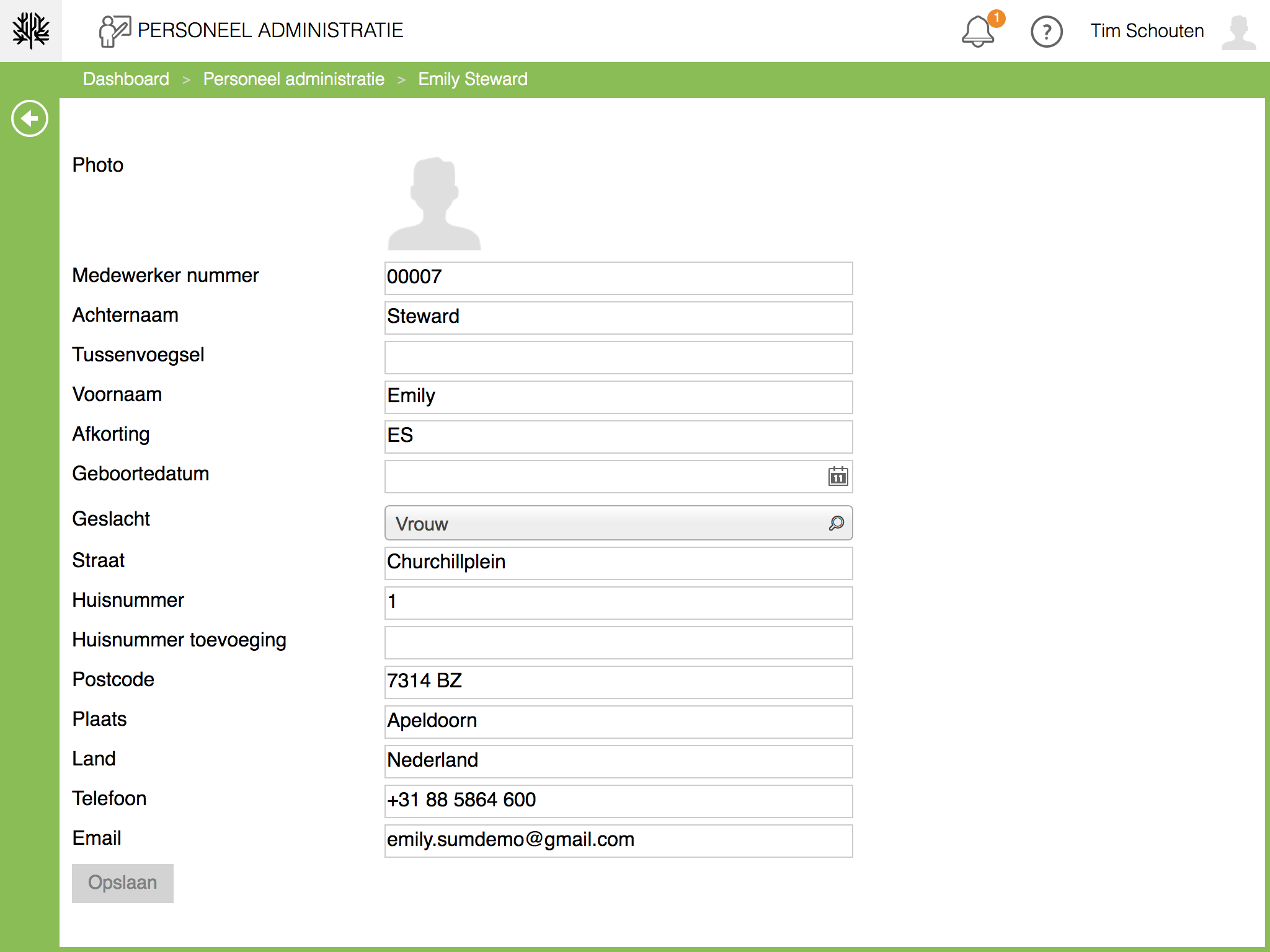This screenshot has height=952, width=1270.
Task: Open the calendar picker for Geboortedatum
Action: tap(837, 477)
